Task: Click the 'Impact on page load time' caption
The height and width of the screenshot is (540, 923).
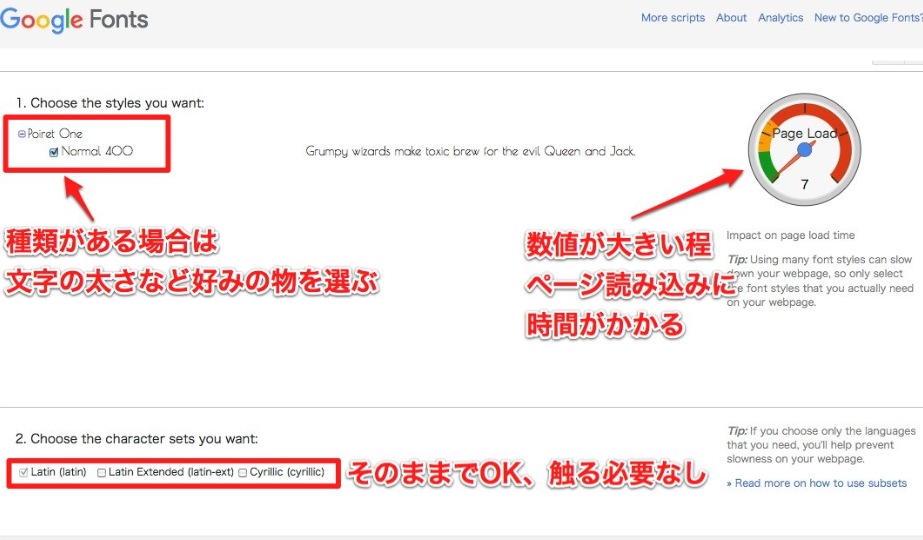Action: click(791, 235)
